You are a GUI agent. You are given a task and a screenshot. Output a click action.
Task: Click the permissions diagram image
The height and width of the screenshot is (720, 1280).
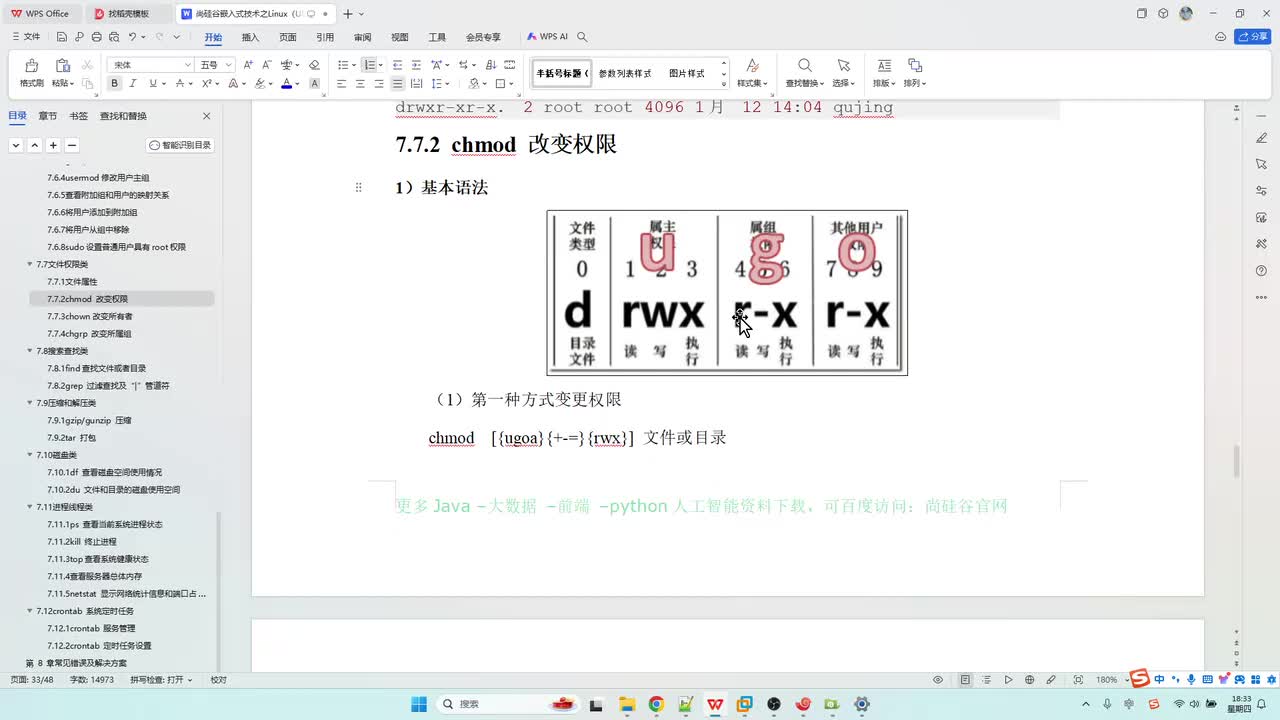(727, 293)
